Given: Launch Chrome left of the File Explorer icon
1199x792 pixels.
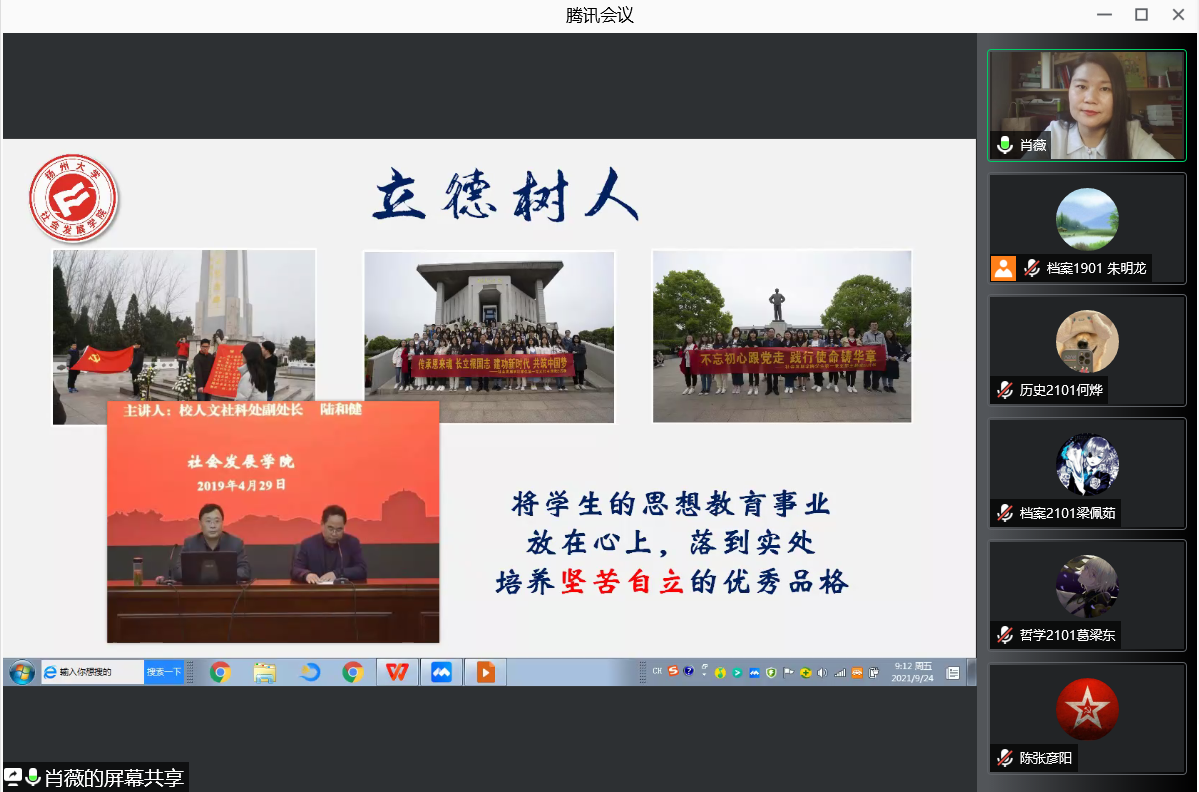Looking at the screenshot, I should pyautogui.click(x=220, y=672).
